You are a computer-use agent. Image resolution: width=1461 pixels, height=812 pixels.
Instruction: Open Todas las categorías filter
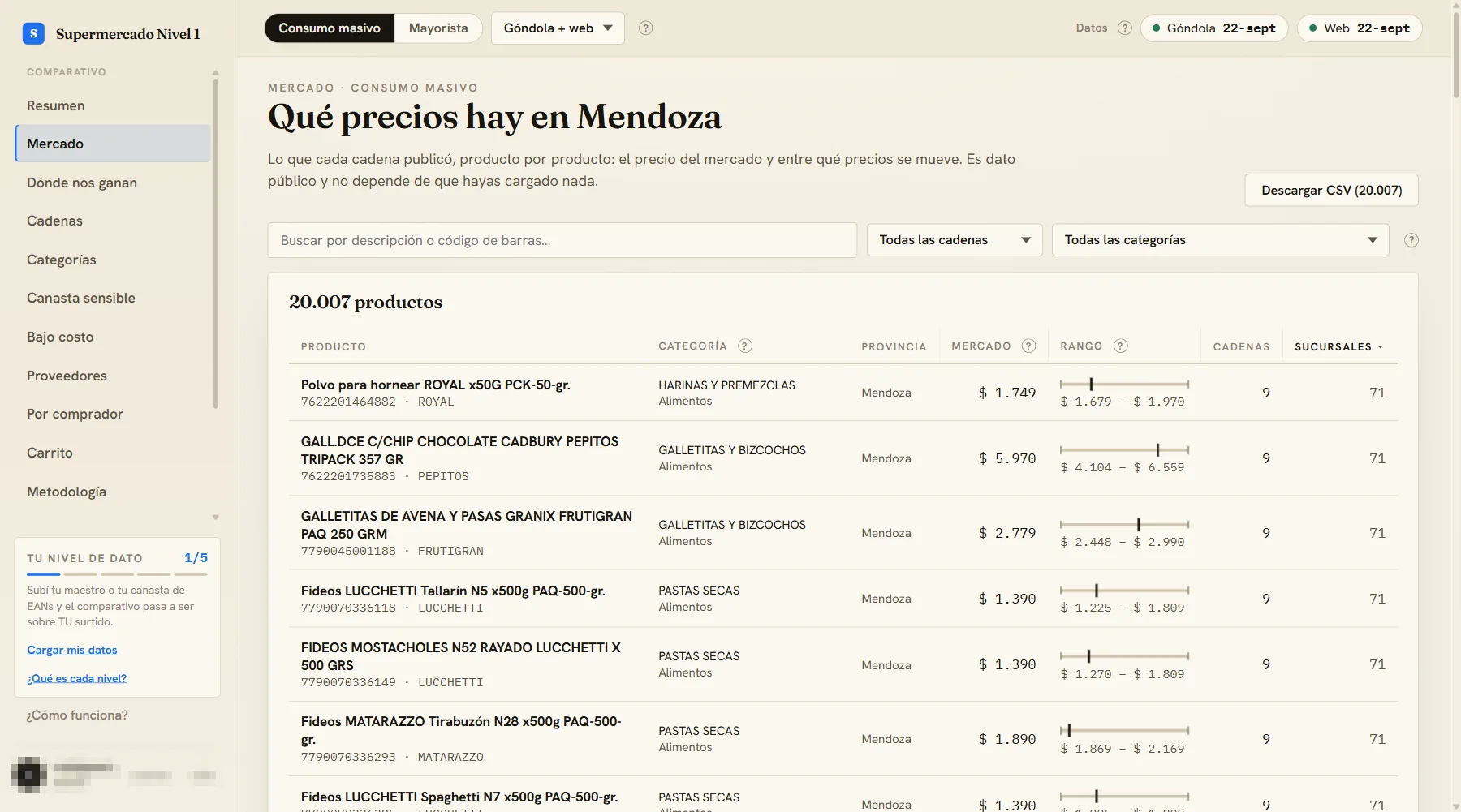pos(1221,240)
